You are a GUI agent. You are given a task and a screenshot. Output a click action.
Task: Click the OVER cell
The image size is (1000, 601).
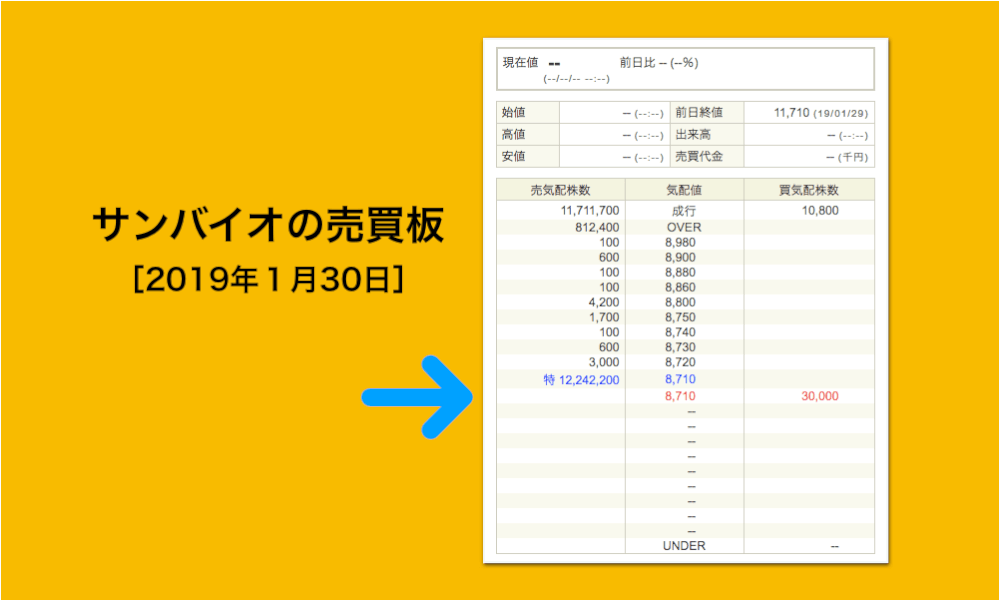(684, 227)
